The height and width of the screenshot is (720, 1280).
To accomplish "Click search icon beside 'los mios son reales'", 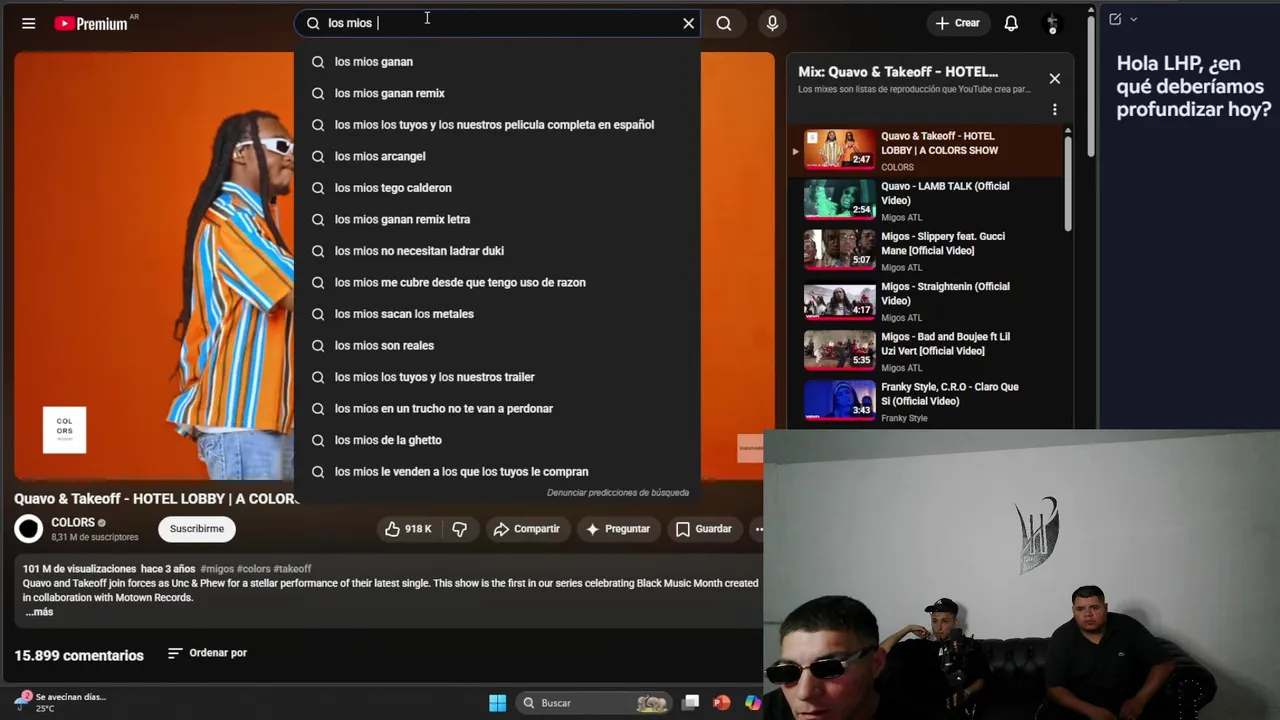I will click(x=318, y=345).
